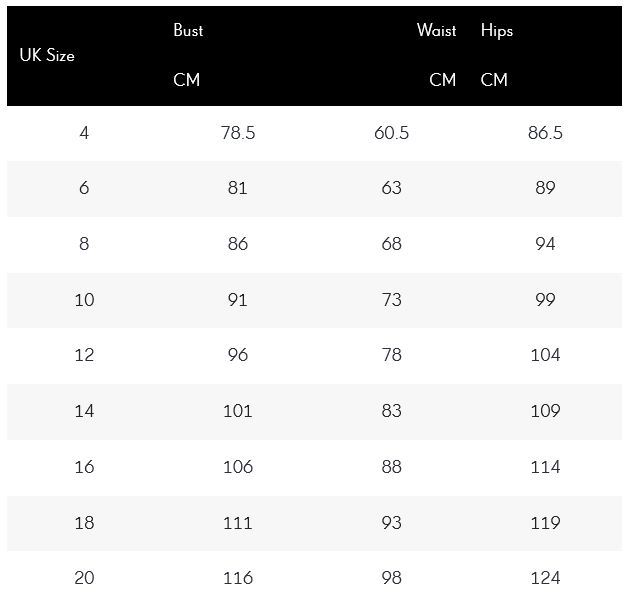Select bust value 78.5
Viewport: 631px width, 607px height.
pos(238,133)
